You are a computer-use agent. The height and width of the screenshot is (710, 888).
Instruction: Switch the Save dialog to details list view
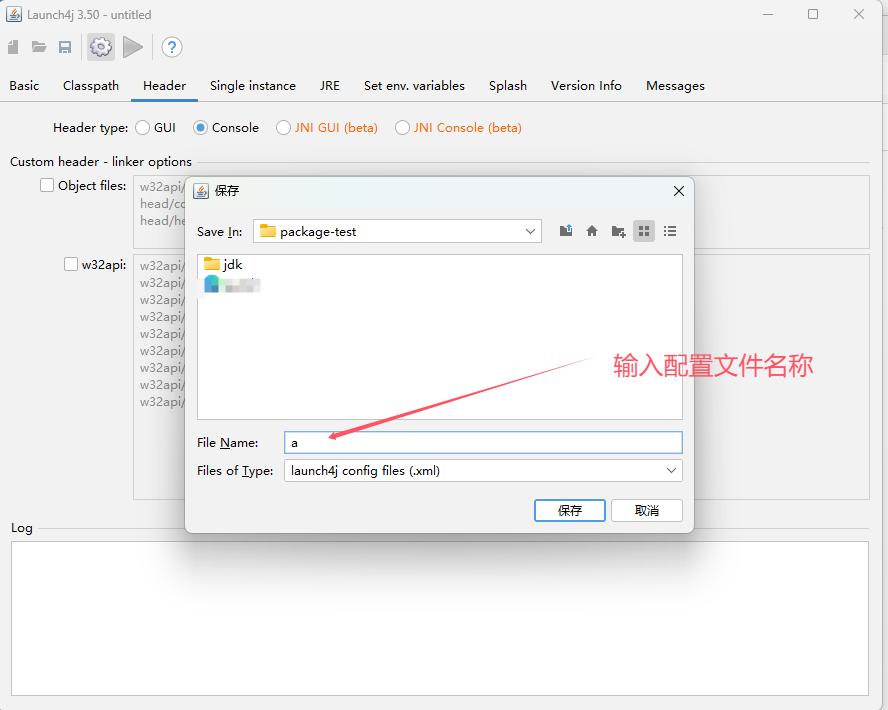pos(670,231)
